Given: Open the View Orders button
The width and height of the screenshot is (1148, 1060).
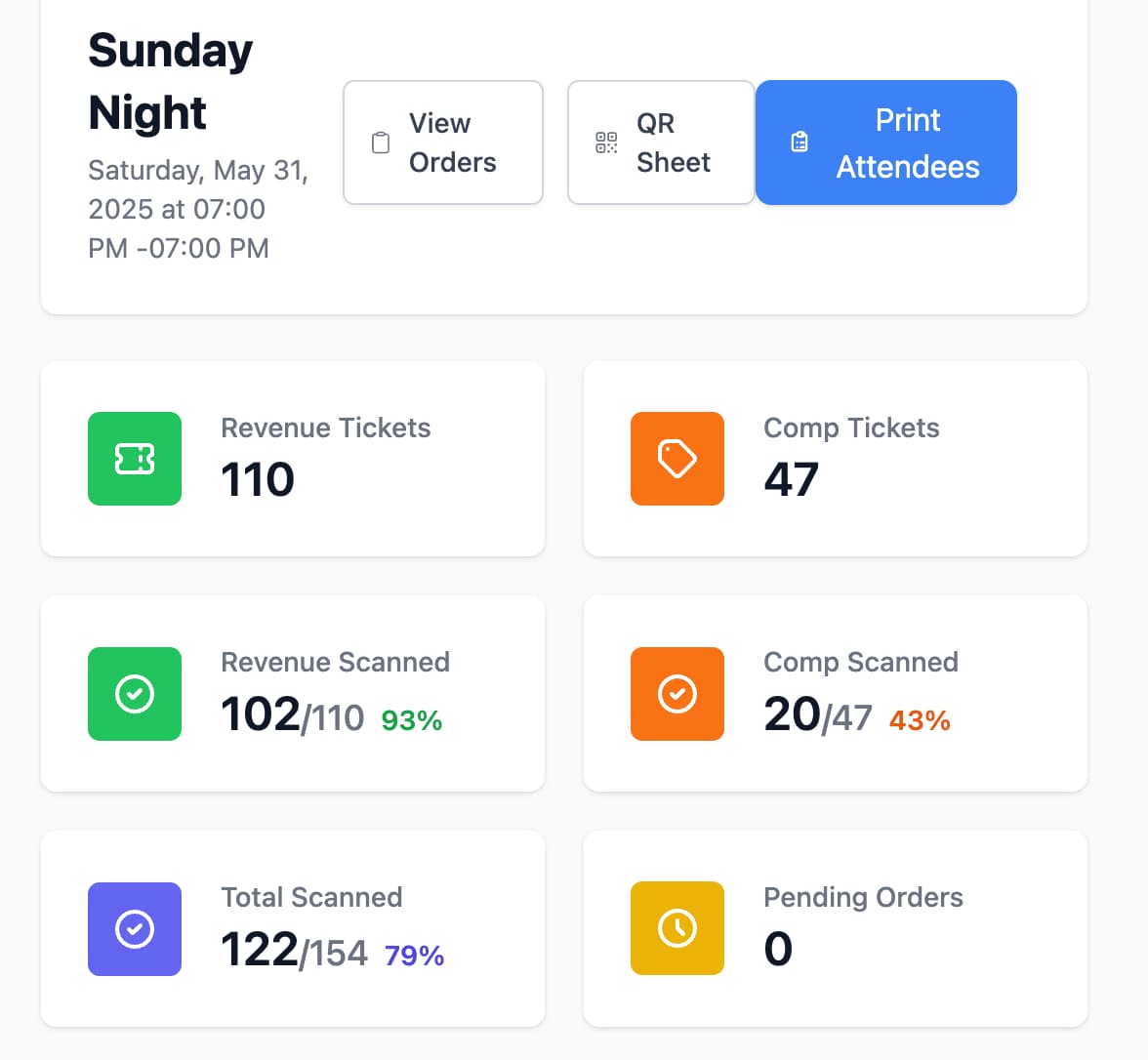Looking at the screenshot, I should pyautogui.click(x=442, y=142).
